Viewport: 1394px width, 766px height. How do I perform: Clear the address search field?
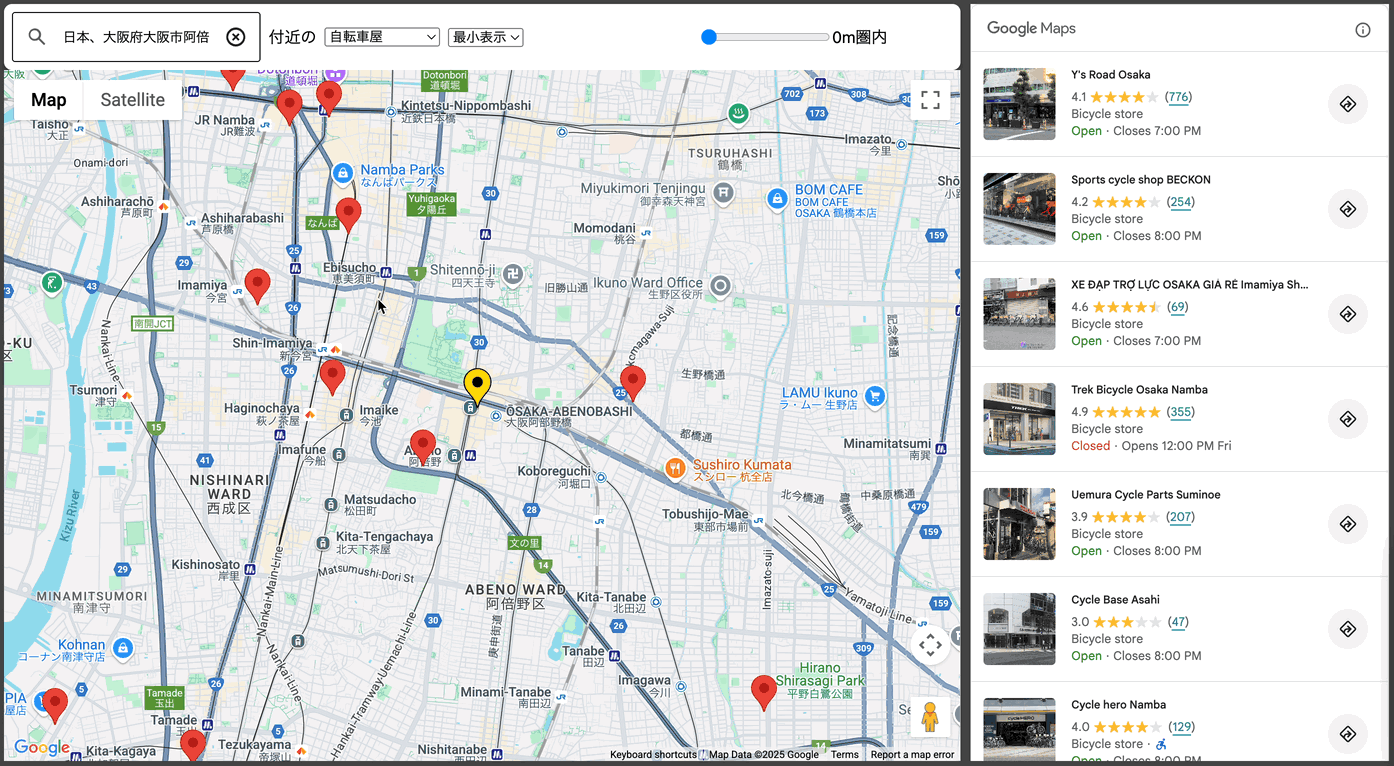click(235, 37)
